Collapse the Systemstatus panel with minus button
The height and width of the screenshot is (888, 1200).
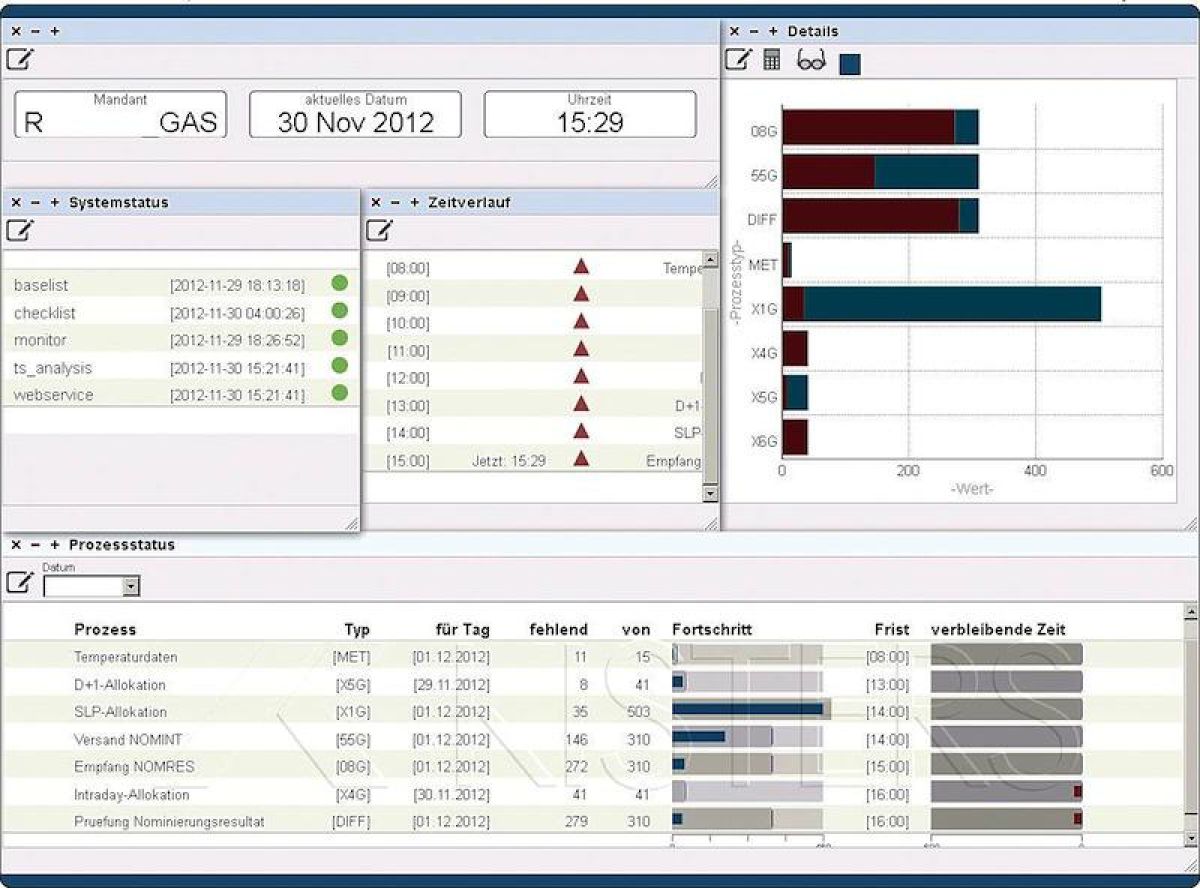35,202
